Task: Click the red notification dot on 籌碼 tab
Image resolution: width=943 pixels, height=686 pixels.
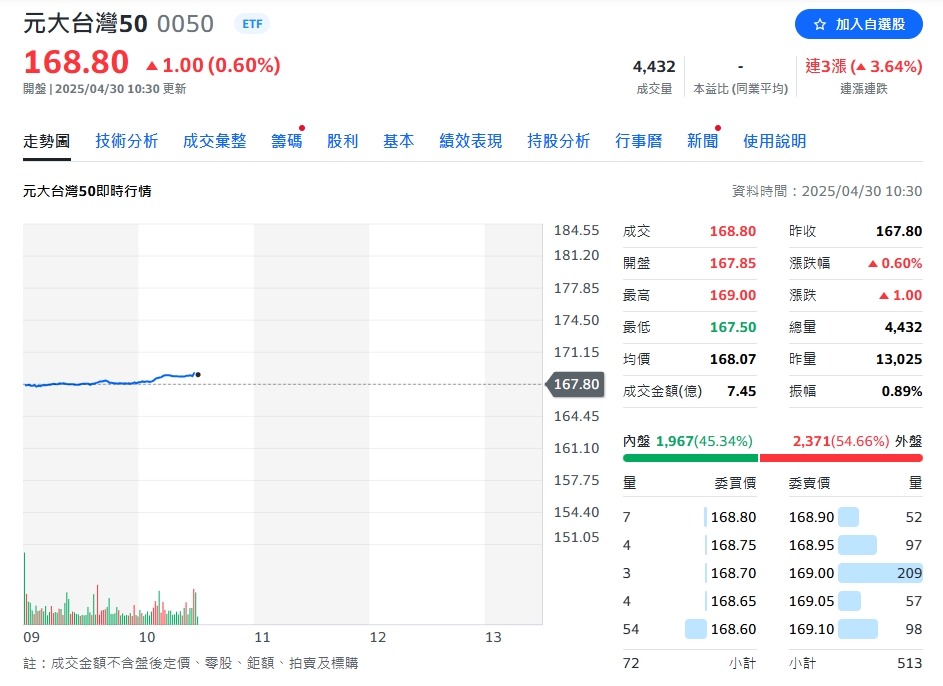Action: click(x=302, y=126)
